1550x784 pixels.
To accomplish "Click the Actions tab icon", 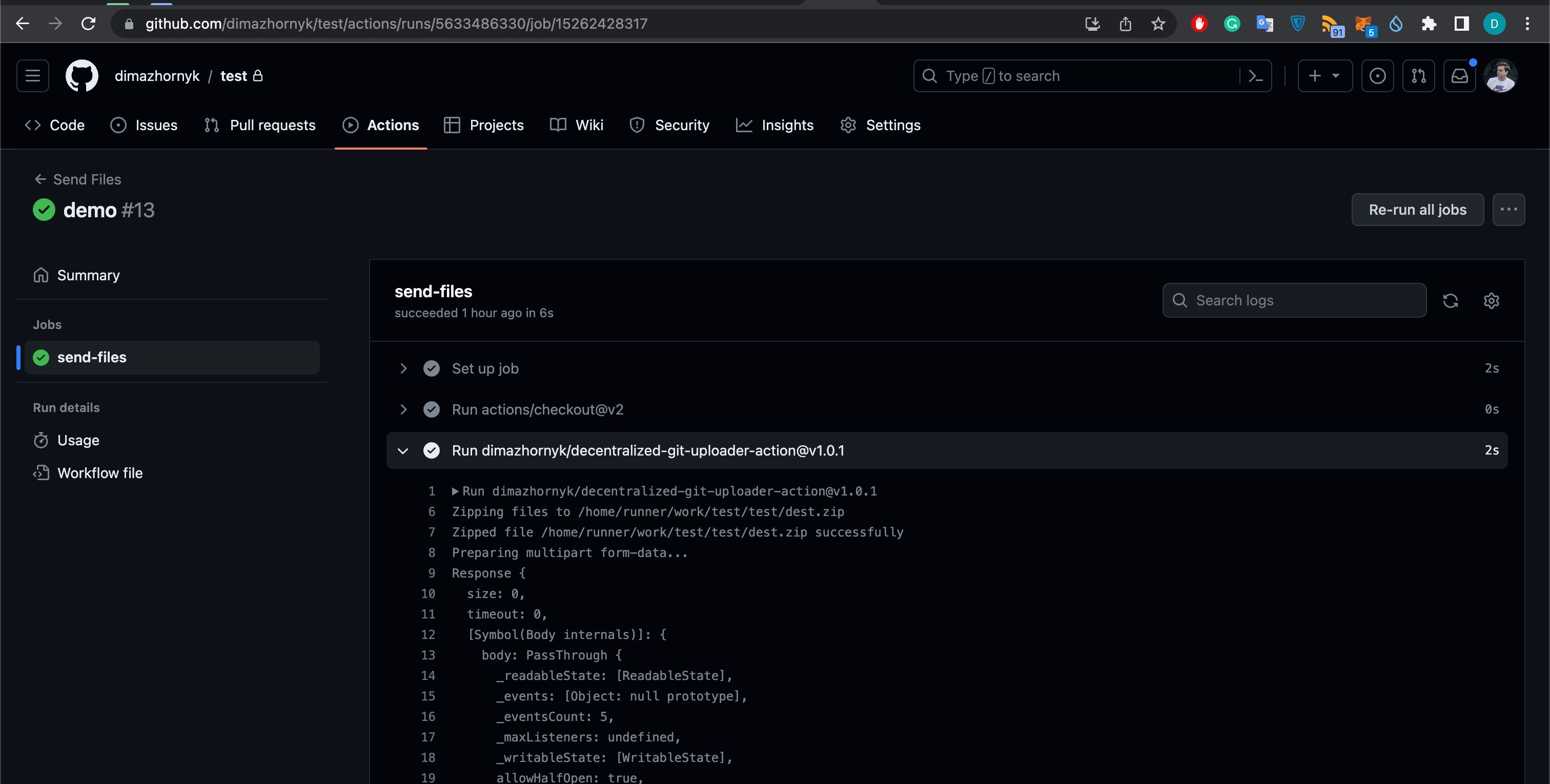I will coord(350,125).
